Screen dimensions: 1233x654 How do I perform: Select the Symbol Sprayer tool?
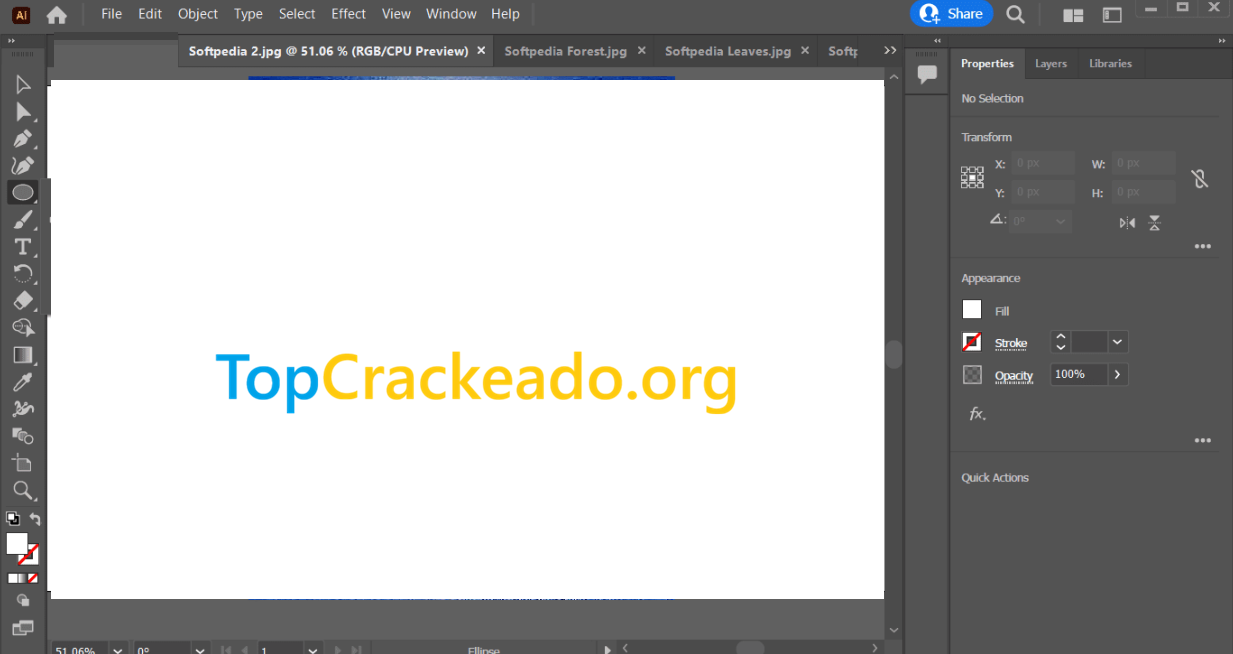[x=23, y=409]
